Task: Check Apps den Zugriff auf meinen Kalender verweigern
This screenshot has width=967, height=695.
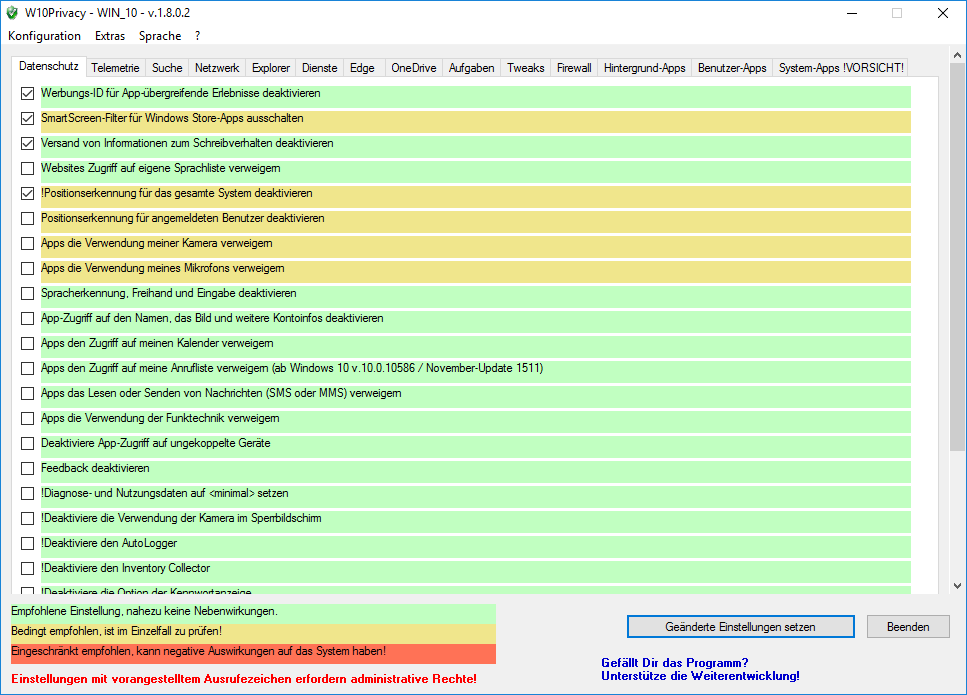Action: pyautogui.click(x=27, y=343)
